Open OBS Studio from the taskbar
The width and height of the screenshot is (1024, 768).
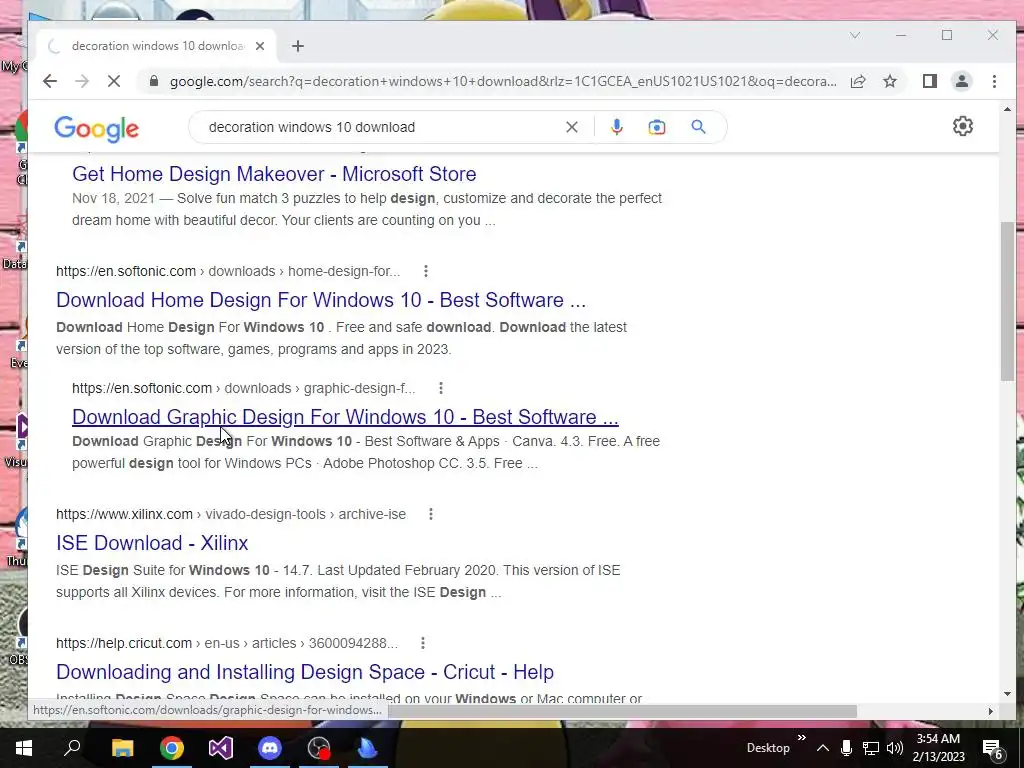point(319,748)
